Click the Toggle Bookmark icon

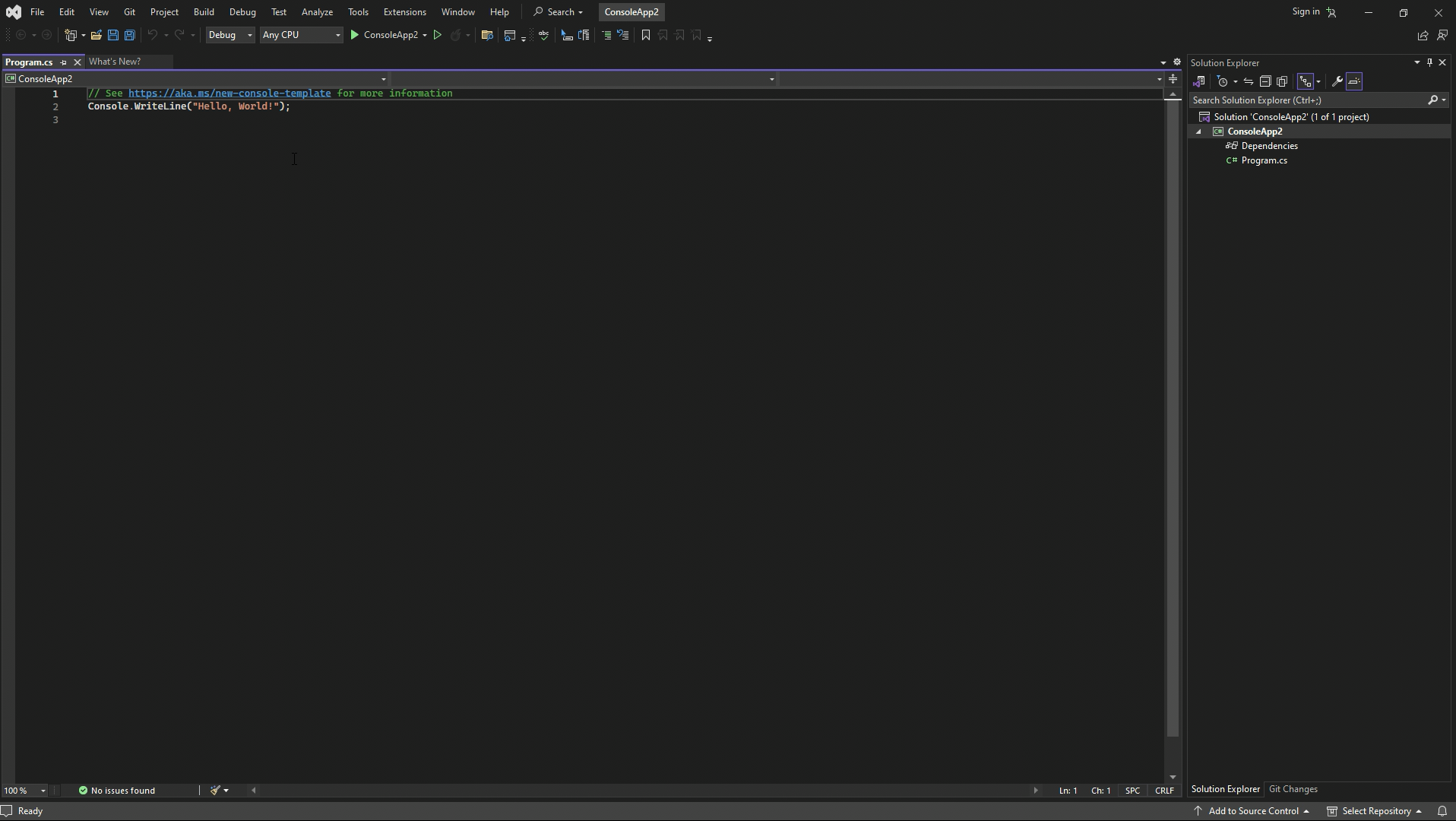point(646,35)
